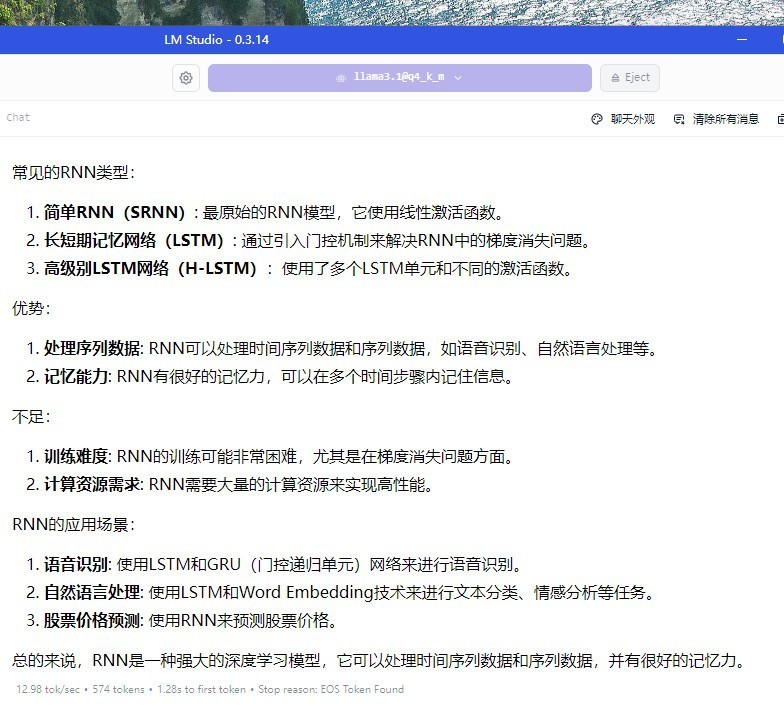Click heading 不足

[31, 416]
